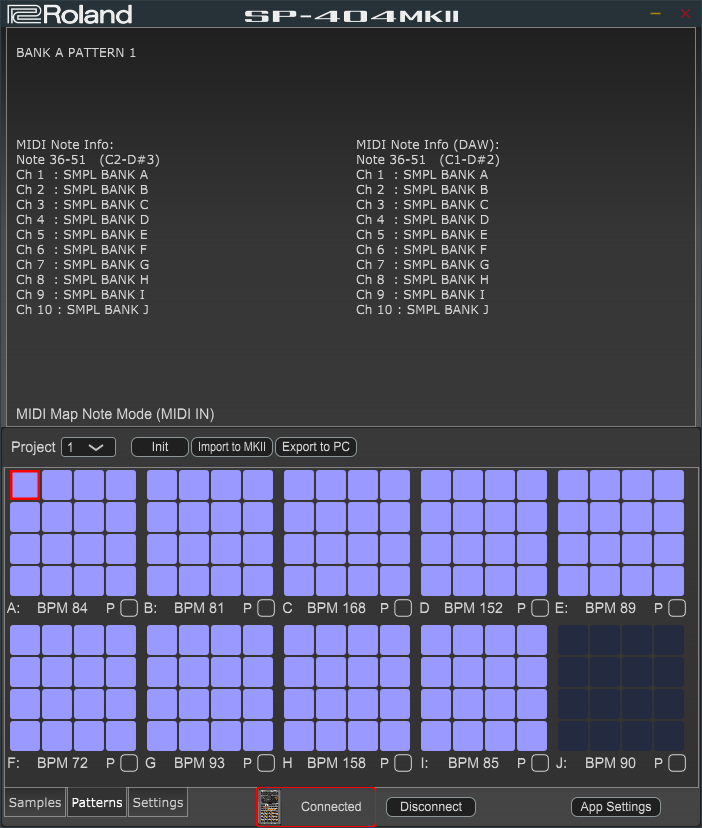Toggle the P checkbox for bank I
The image size is (702, 828).
pos(540,763)
